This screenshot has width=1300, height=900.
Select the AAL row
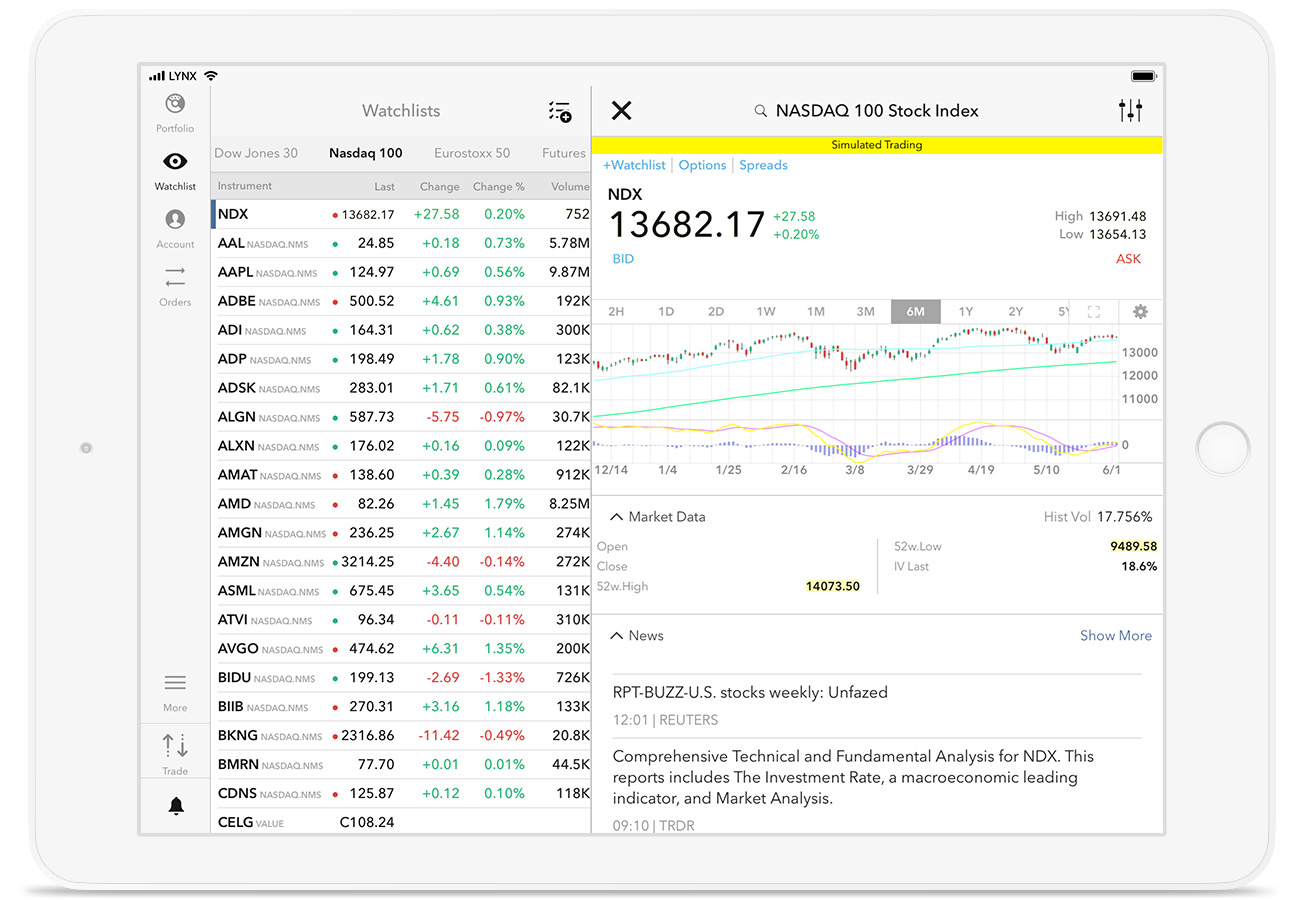(401, 243)
